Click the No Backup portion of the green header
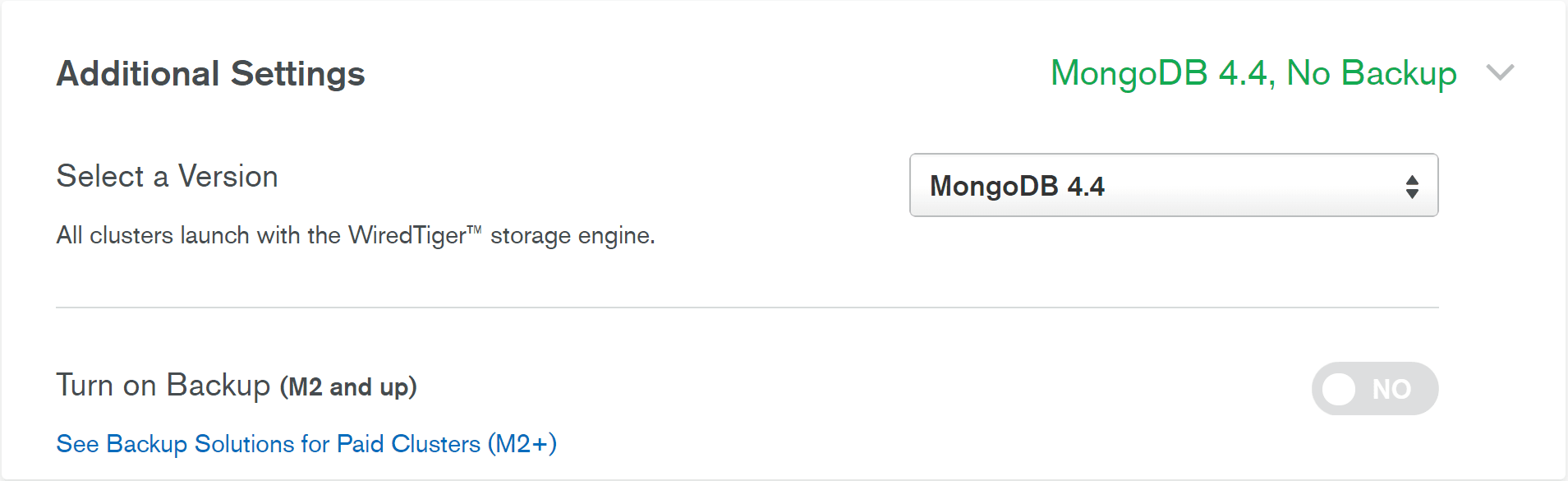The width and height of the screenshot is (1568, 481). [x=1371, y=73]
